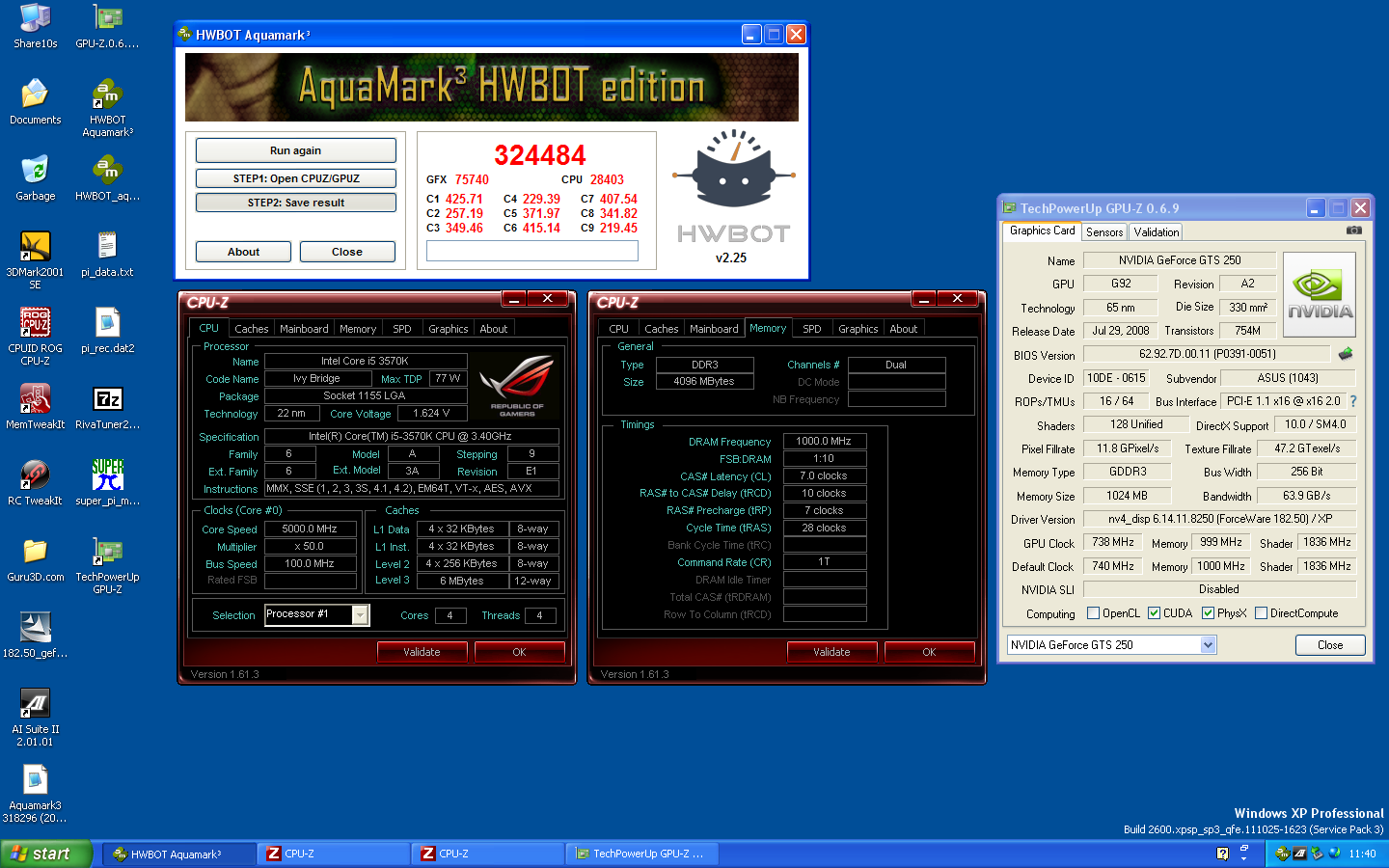Screen dimensions: 1389x868
Task: Open the Graphics tab in the left CPU-Z window
Action: [x=448, y=329]
